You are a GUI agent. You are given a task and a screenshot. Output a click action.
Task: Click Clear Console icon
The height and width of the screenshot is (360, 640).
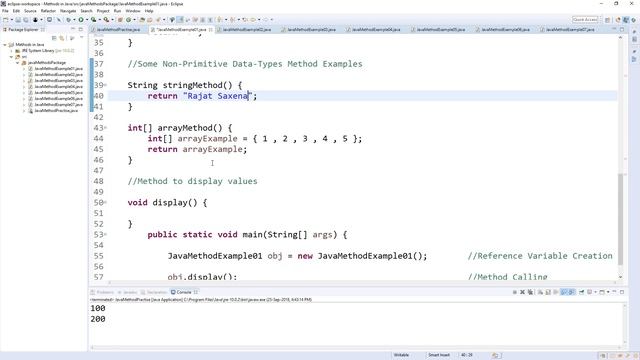click(540, 292)
